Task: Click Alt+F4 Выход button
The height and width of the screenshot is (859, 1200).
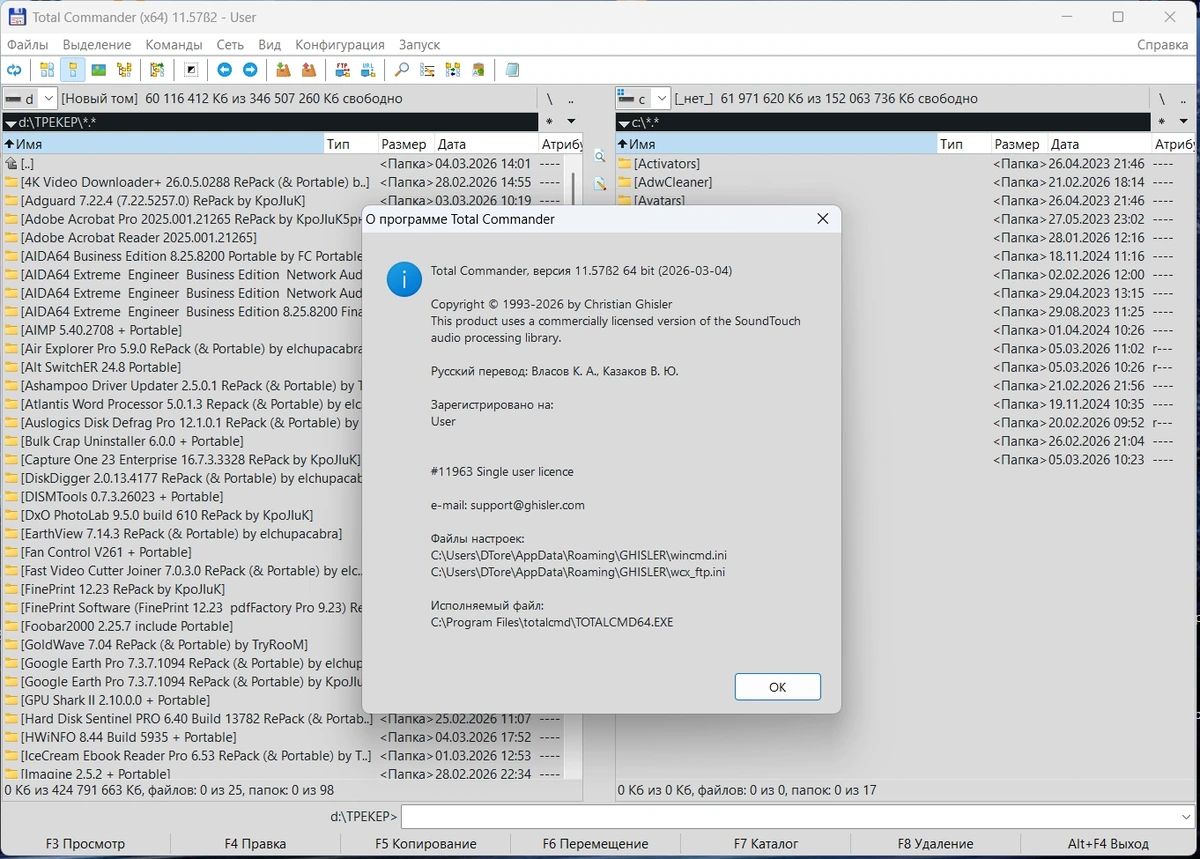Action: click(x=1108, y=844)
